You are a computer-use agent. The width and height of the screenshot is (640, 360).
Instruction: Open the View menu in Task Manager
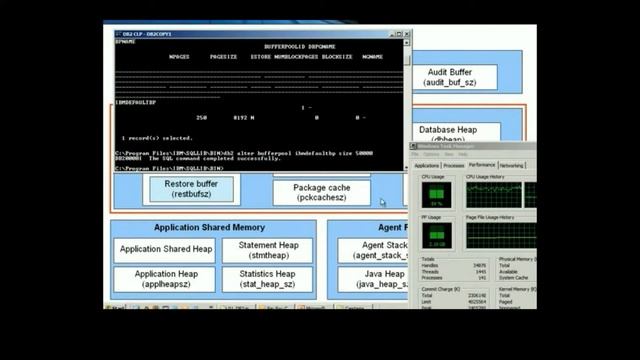point(449,154)
